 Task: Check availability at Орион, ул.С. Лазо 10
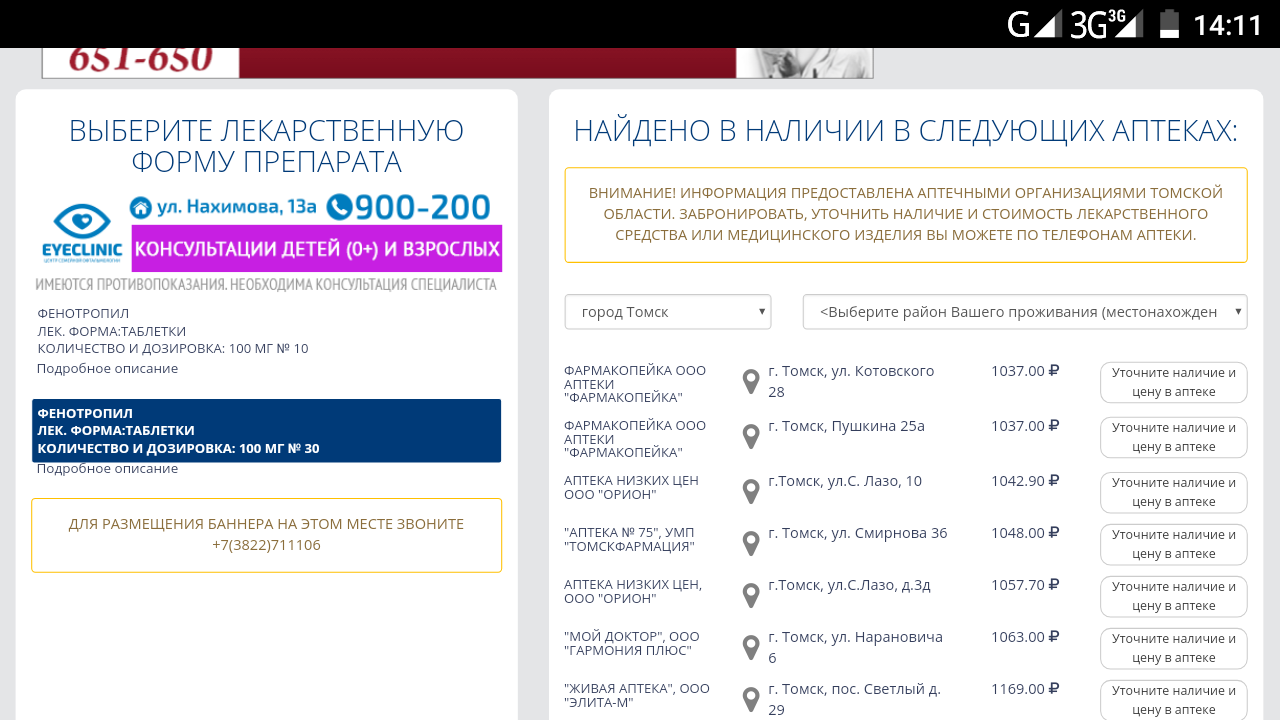(1174, 492)
